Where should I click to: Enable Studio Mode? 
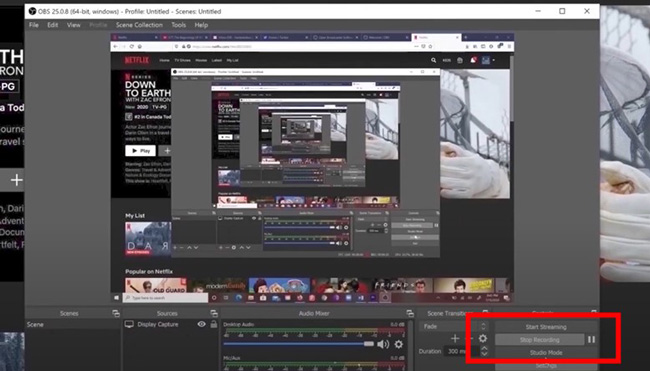pos(546,352)
